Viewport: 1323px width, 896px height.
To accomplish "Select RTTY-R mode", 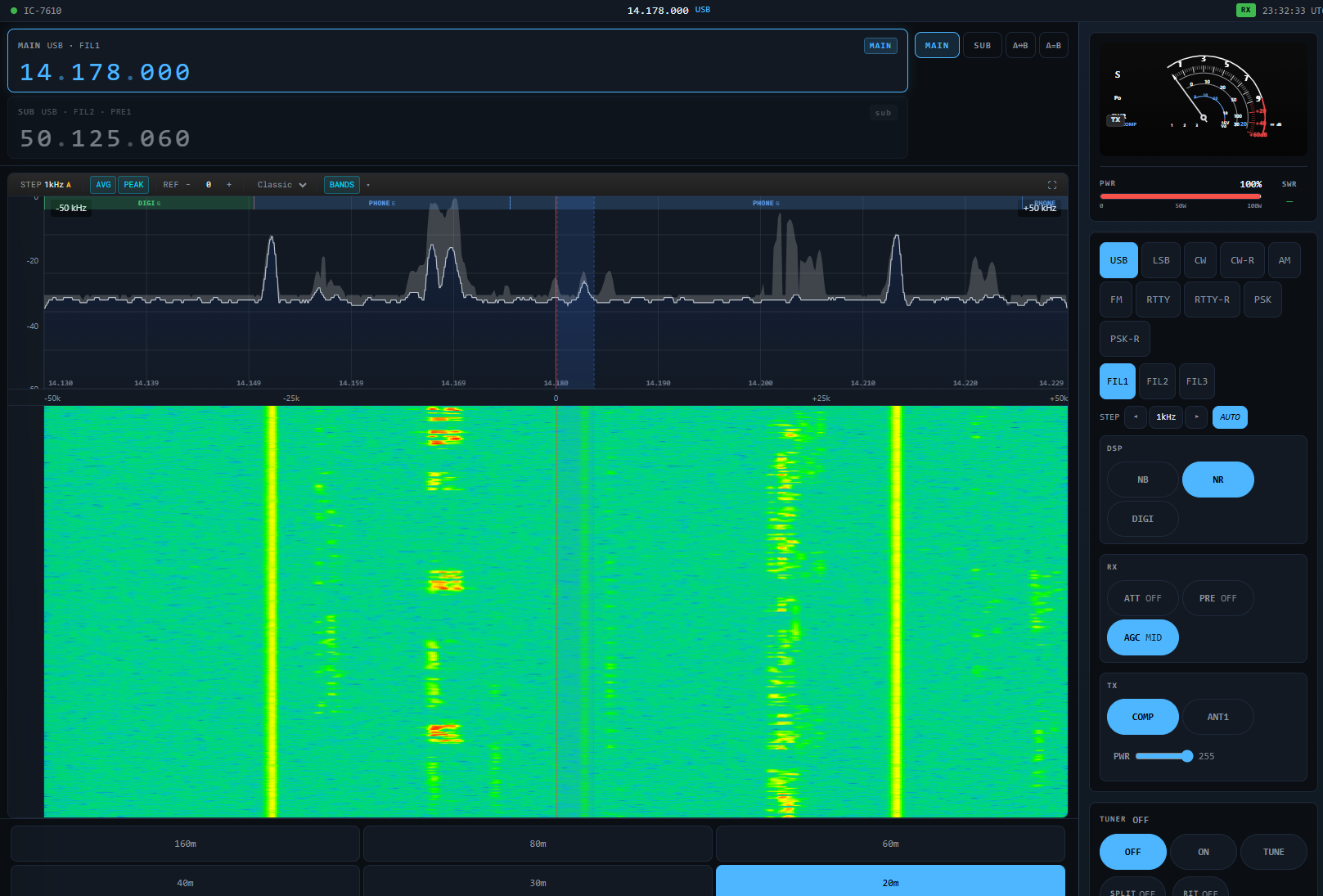I will (1212, 299).
